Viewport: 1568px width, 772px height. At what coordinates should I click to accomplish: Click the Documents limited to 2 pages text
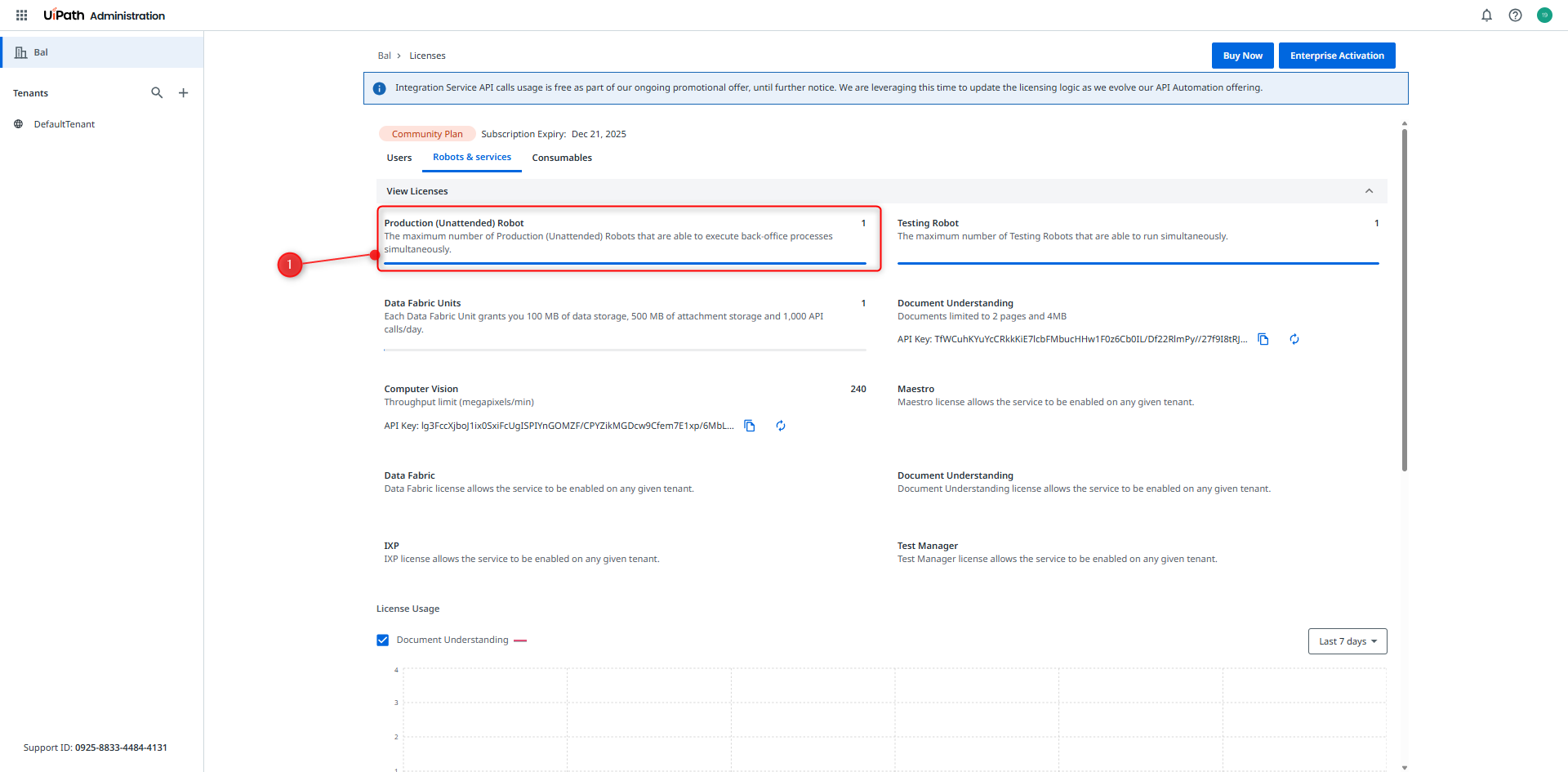[982, 316]
